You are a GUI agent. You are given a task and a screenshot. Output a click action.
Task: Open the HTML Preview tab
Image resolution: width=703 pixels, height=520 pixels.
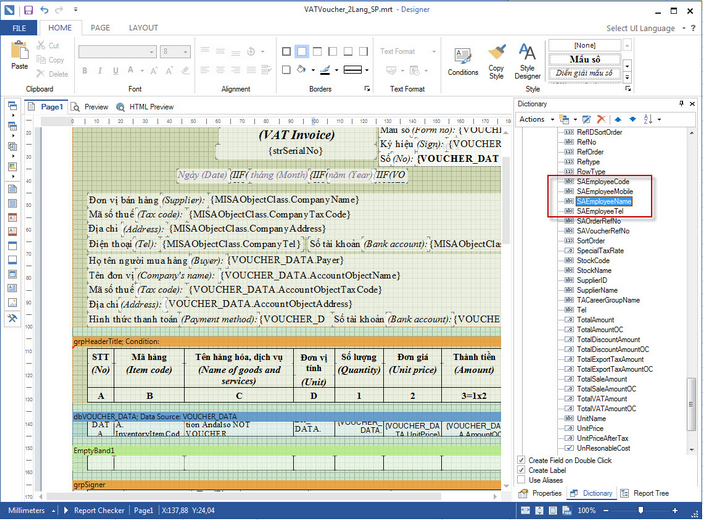pyautogui.click(x=145, y=107)
